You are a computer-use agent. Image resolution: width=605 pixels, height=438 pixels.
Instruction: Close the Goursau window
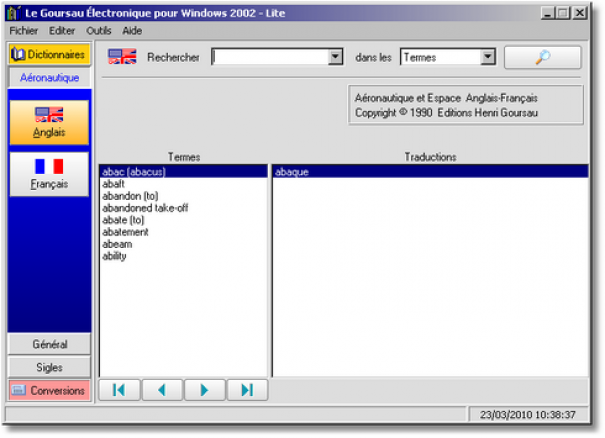(580, 13)
